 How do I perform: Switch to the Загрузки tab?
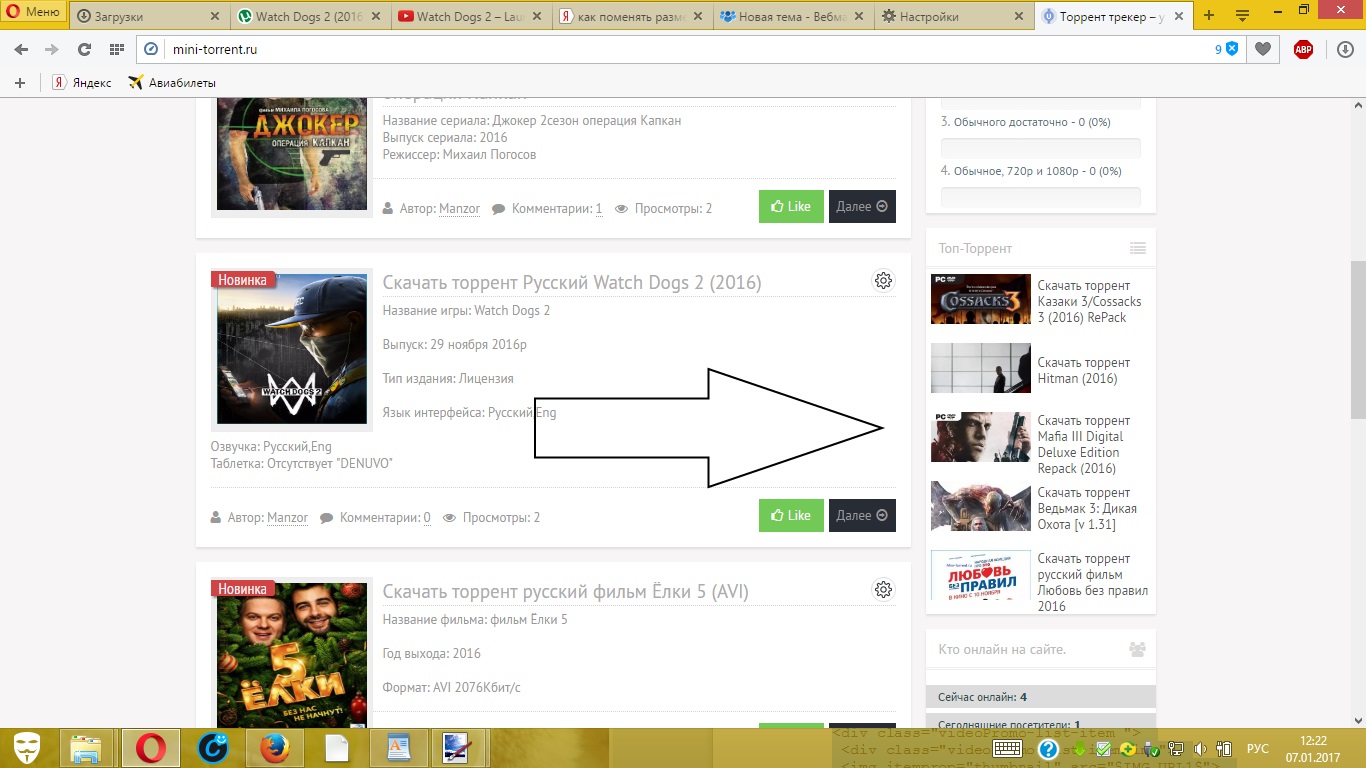(x=148, y=16)
